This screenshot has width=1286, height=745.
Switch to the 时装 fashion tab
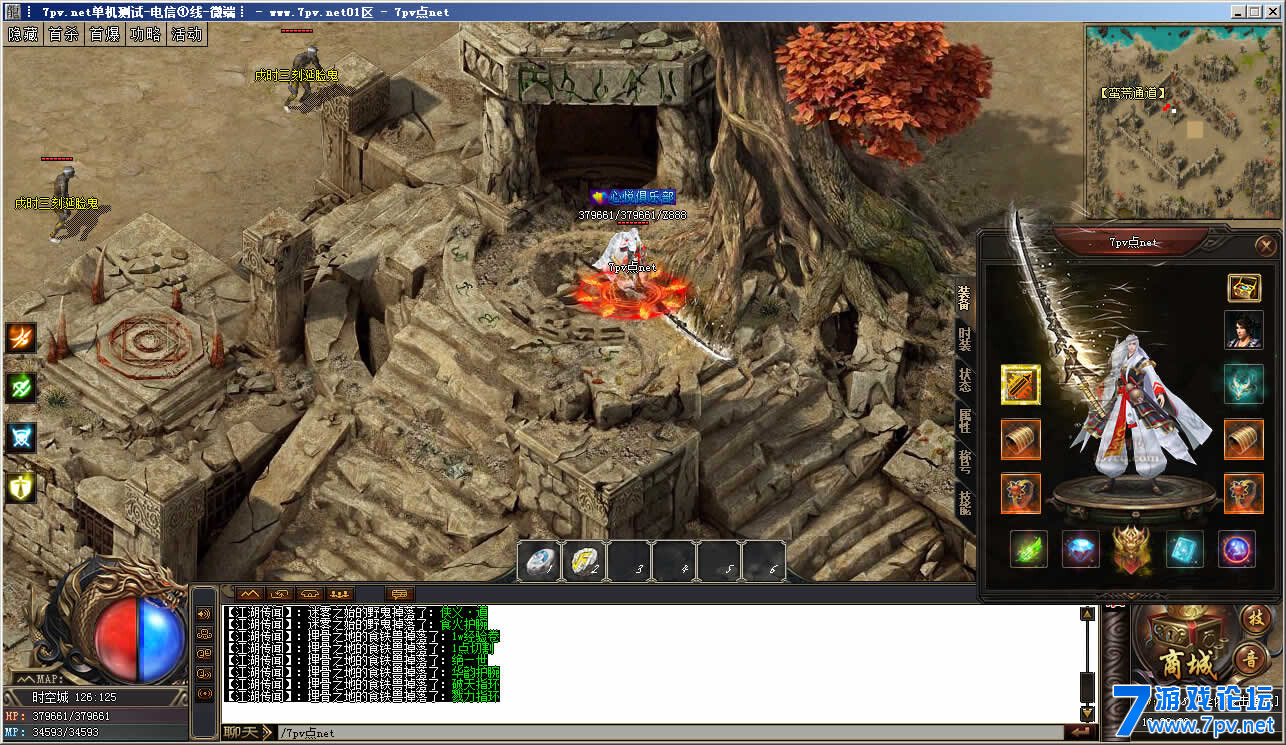(964, 339)
